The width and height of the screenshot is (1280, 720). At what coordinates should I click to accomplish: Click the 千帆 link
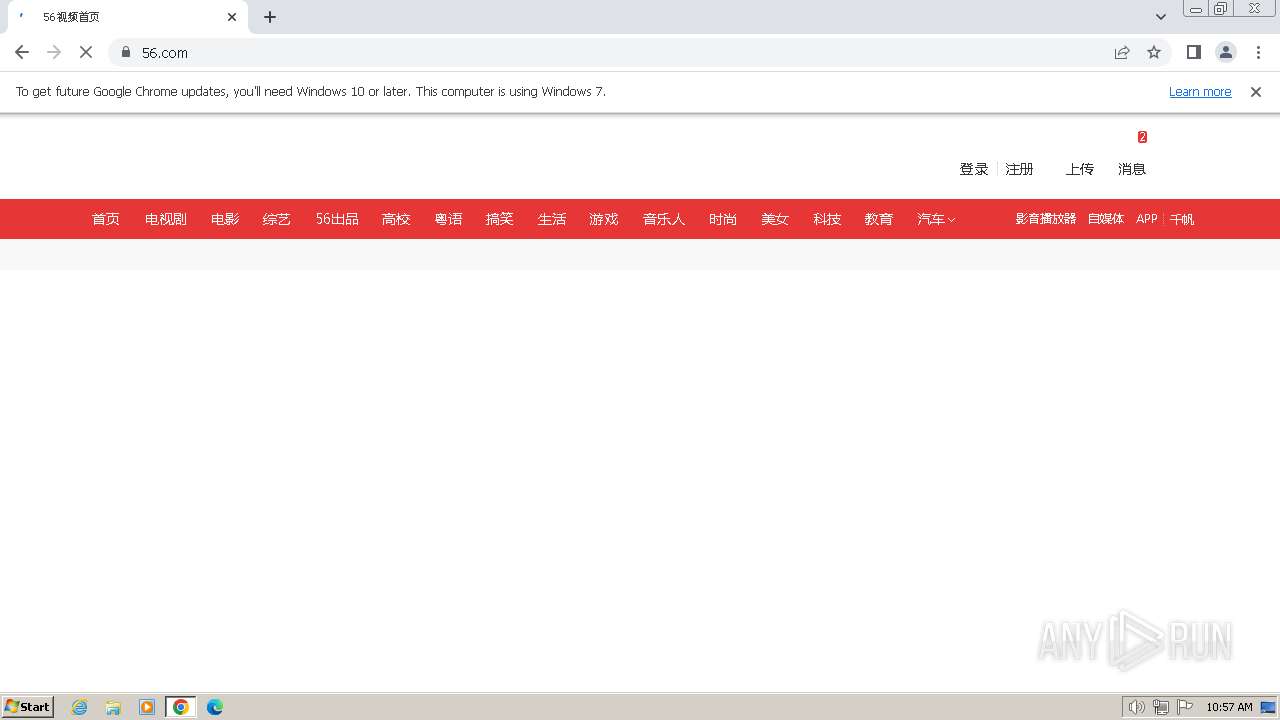click(x=1182, y=219)
